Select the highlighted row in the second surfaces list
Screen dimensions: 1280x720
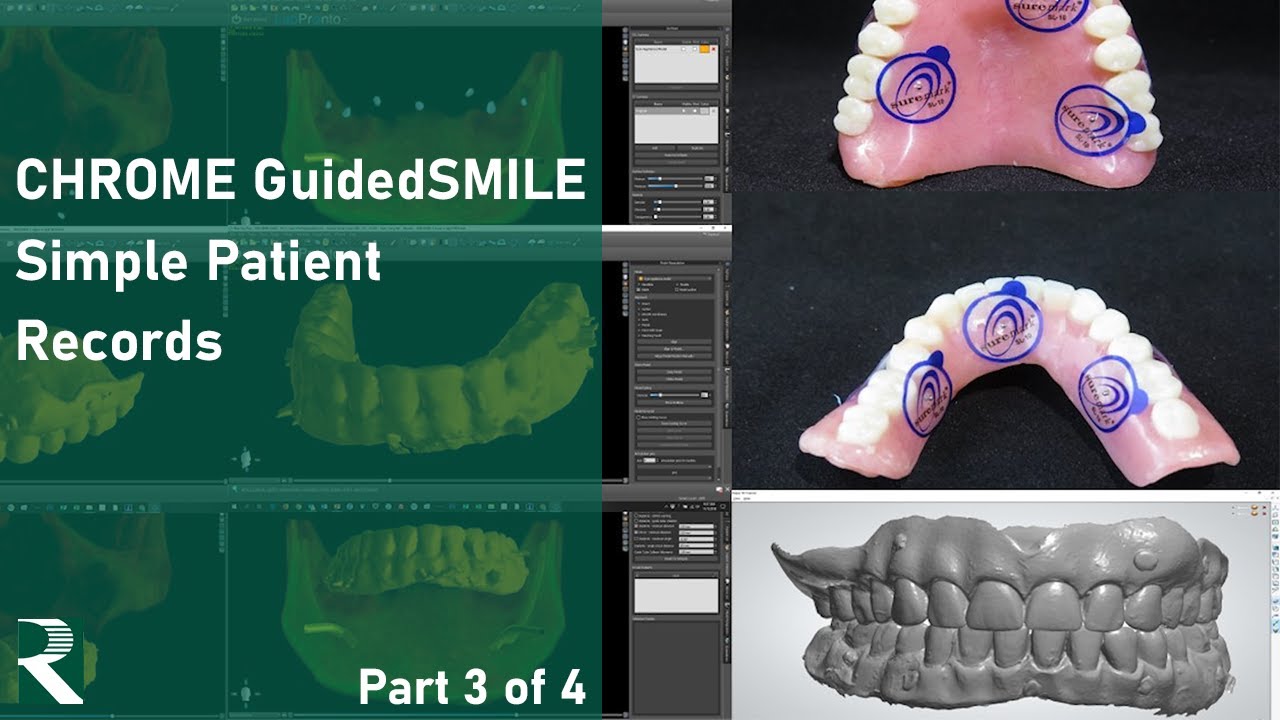tap(676, 110)
